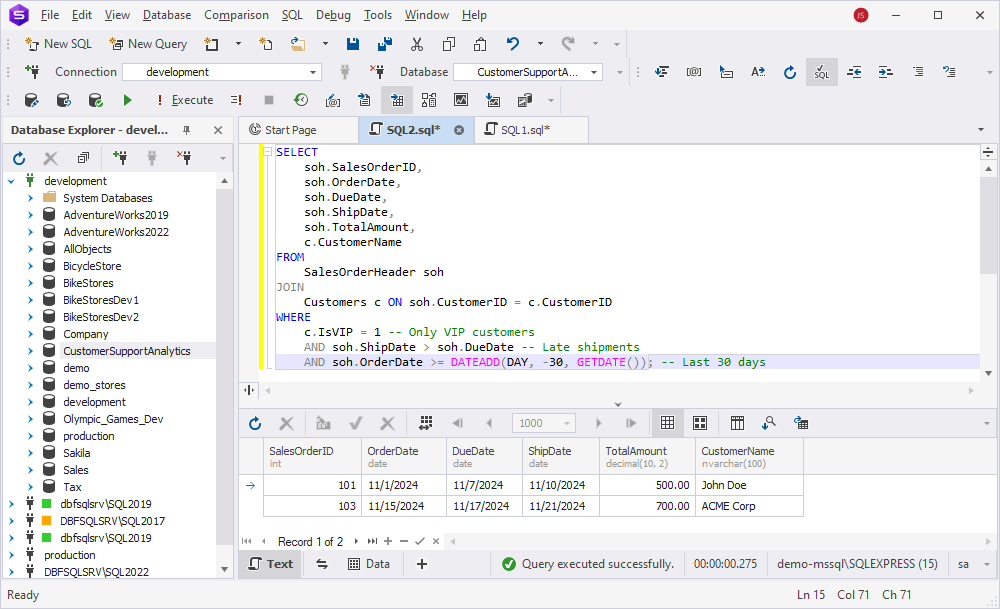
Task: Click the Copy icon in the toolbar
Action: [449, 44]
